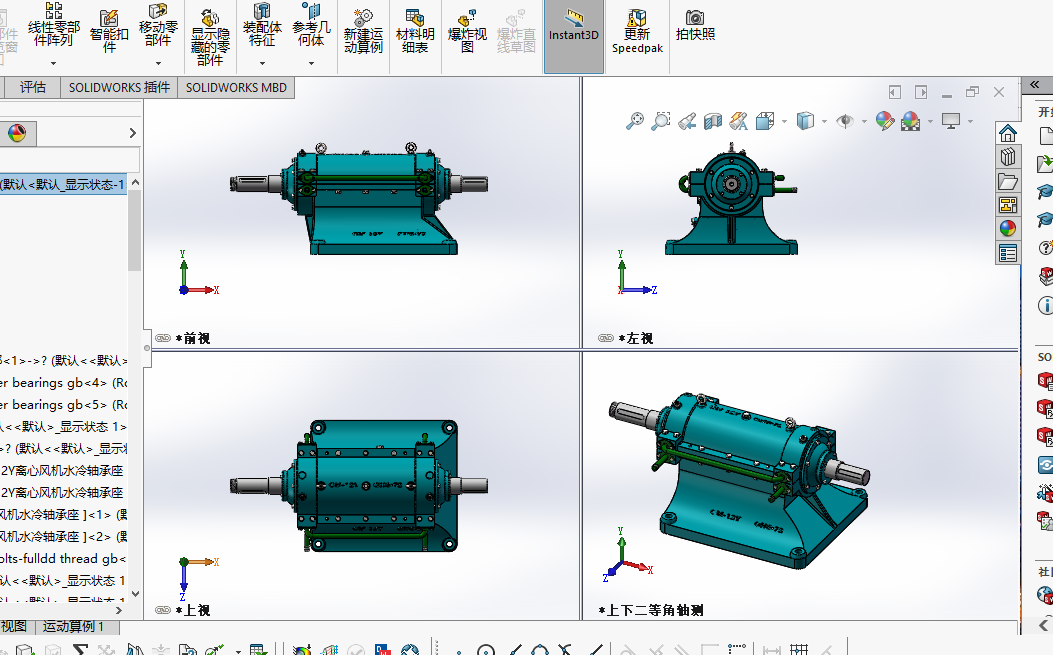Click the feature tree scroll-down arrow
The height and width of the screenshot is (655, 1053).
(135, 594)
